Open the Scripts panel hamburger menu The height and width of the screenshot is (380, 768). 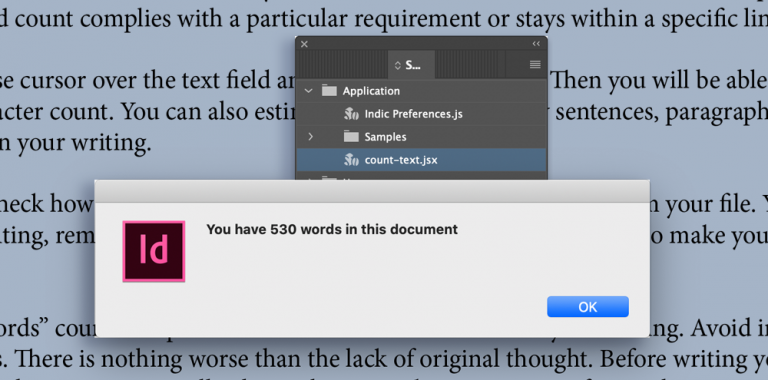coord(535,65)
